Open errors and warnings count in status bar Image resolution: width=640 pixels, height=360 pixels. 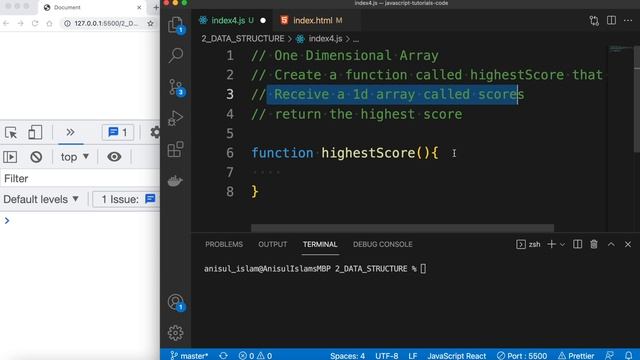tap(255, 356)
